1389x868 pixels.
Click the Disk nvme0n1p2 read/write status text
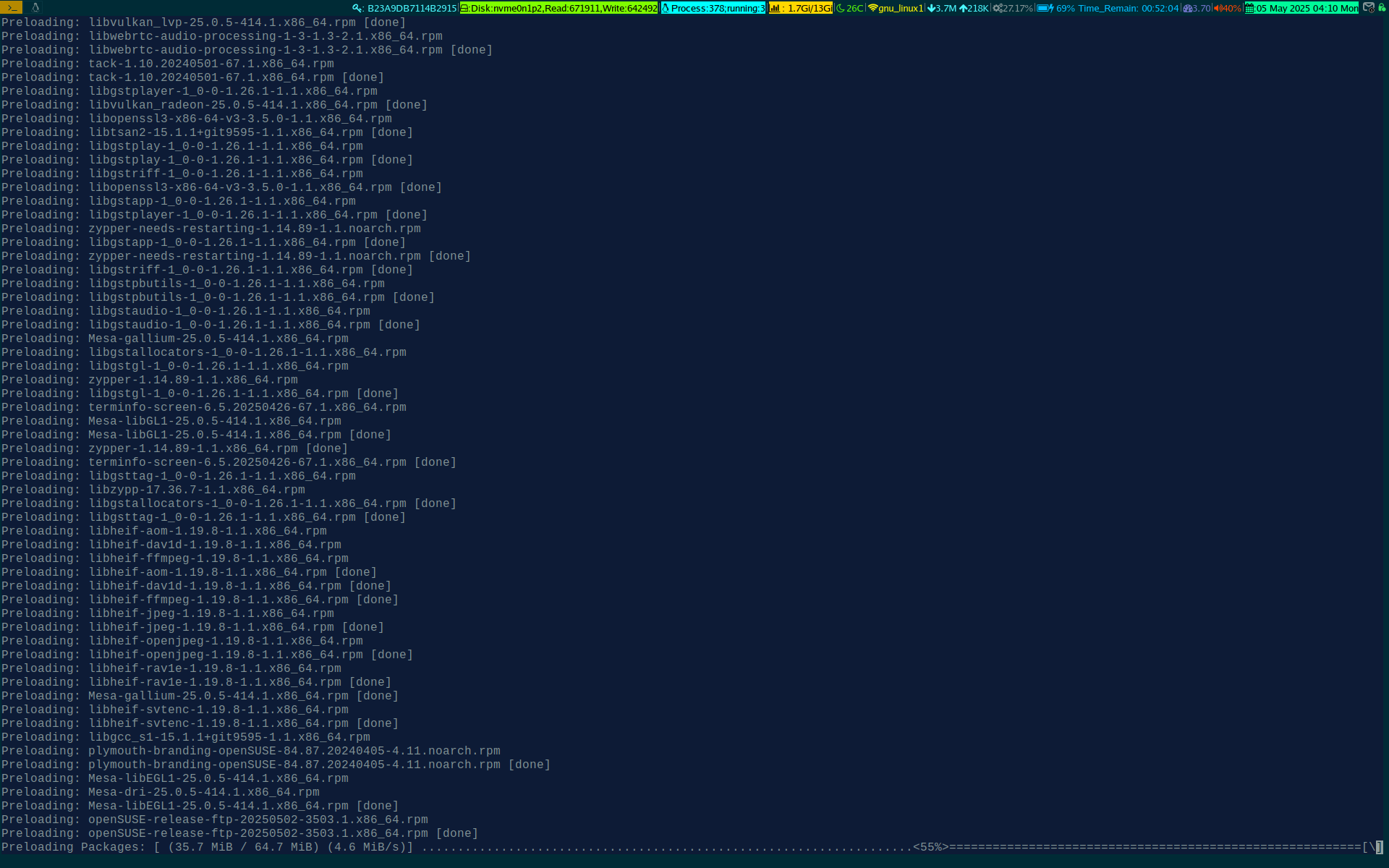[564, 8]
